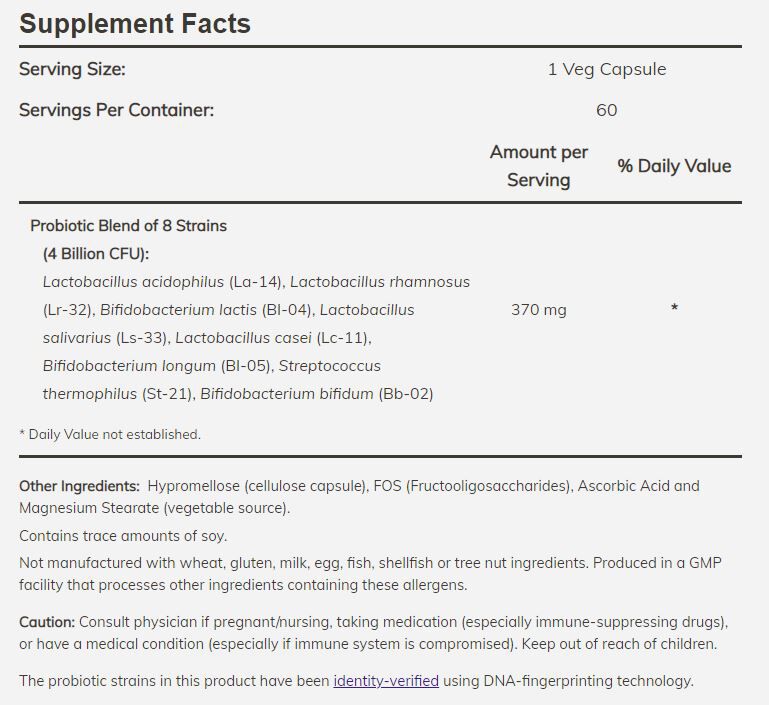Click the Bifidobacterium bifidum (Bb-02) strain name

316,394
